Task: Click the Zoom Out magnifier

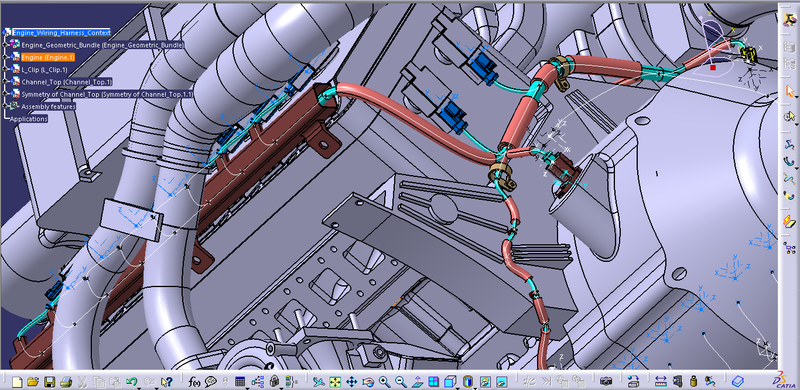Action: [401, 381]
